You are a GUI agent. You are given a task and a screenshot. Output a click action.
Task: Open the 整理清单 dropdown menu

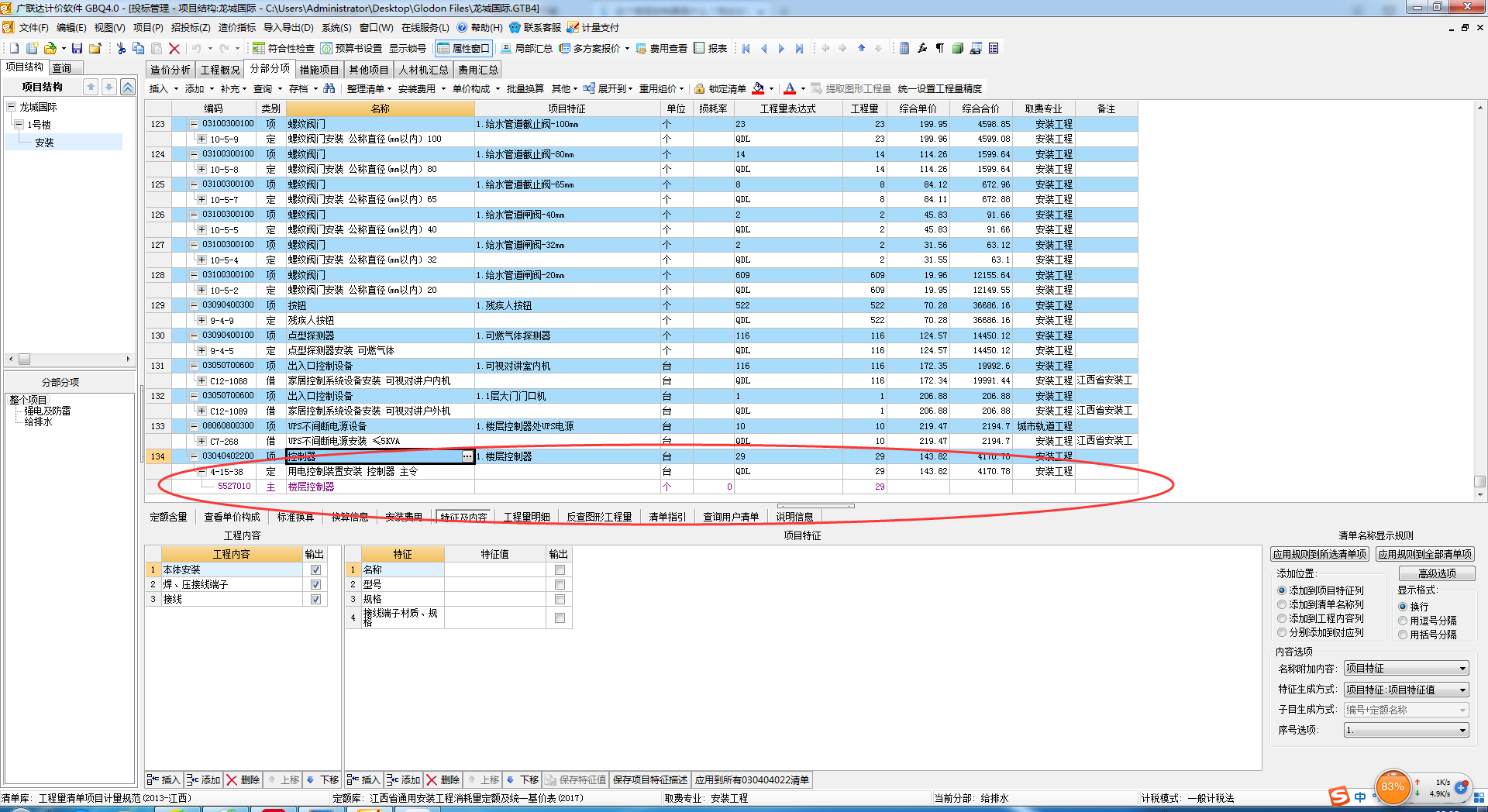[x=370, y=88]
